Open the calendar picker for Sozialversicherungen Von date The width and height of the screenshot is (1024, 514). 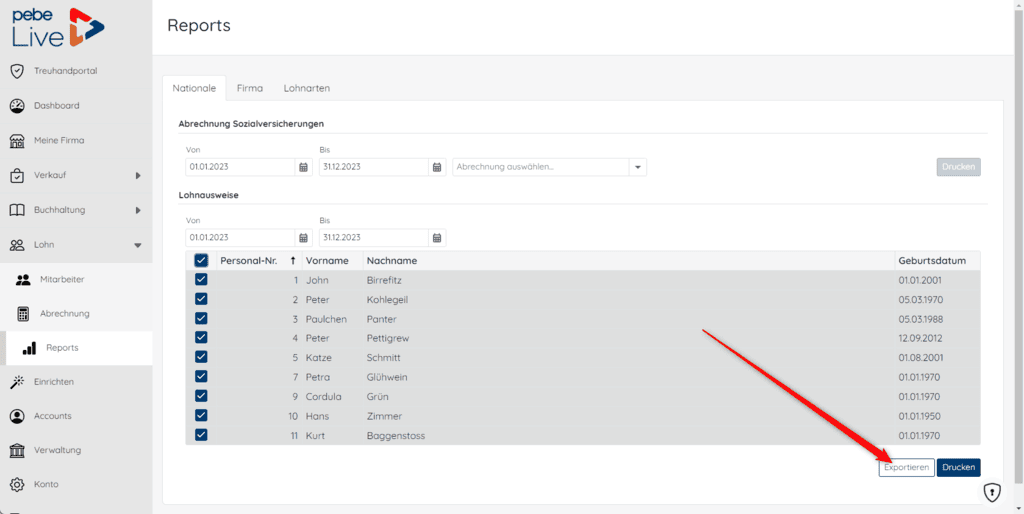pos(304,167)
